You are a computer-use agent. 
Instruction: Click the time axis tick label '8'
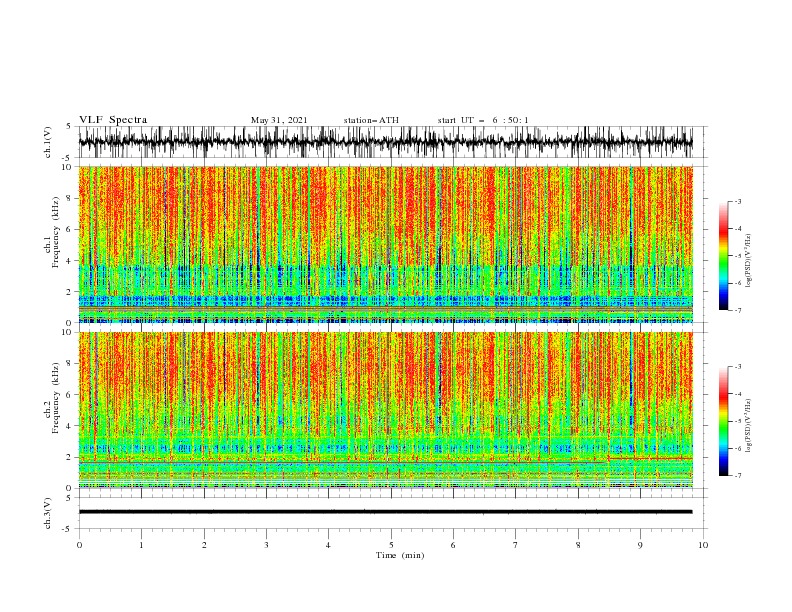tap(578, 545)
